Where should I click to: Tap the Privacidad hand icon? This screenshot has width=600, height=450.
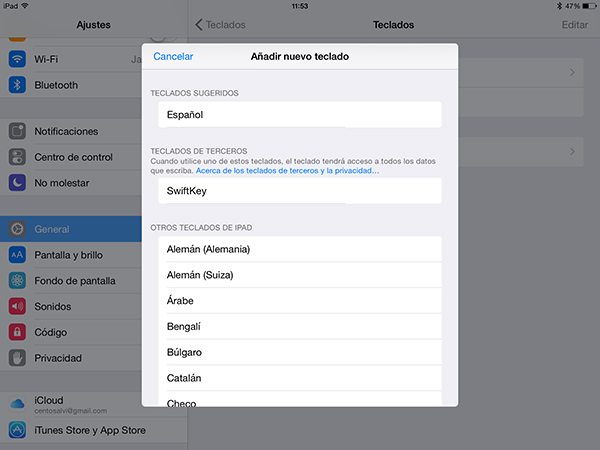17,358
